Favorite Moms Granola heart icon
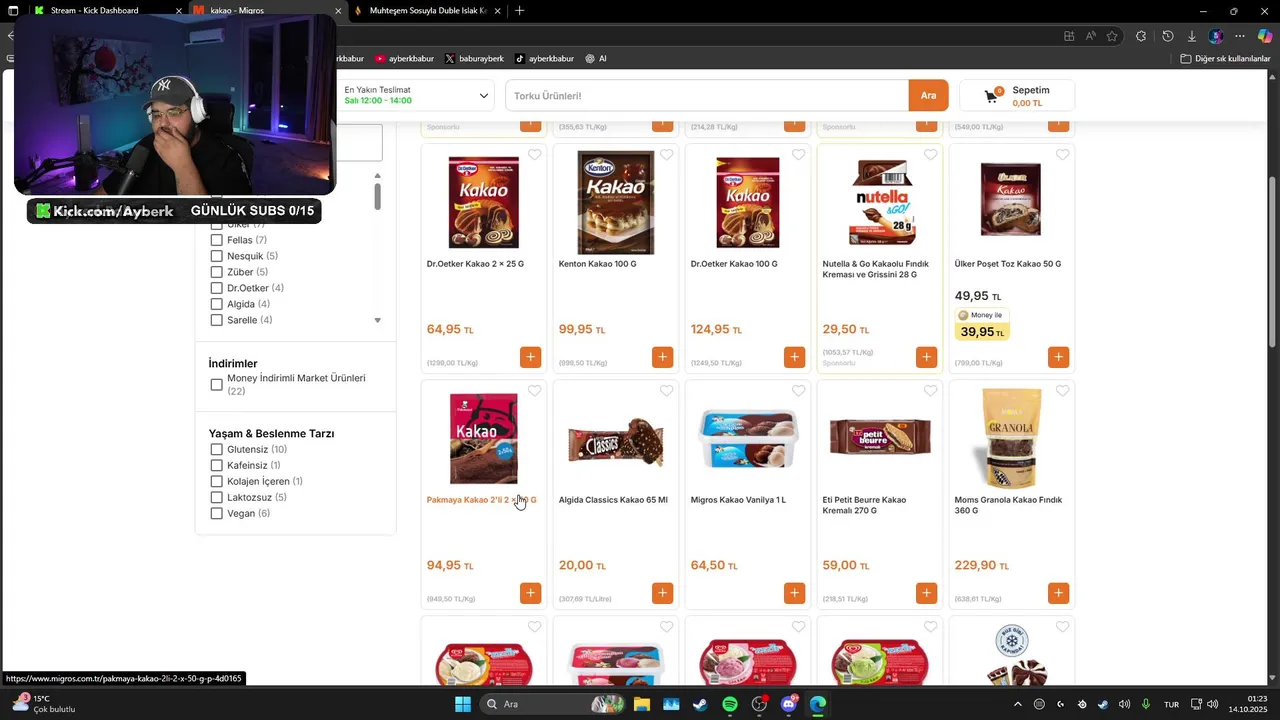Viewport: 1280px width, 720px height. (1062, 391)
